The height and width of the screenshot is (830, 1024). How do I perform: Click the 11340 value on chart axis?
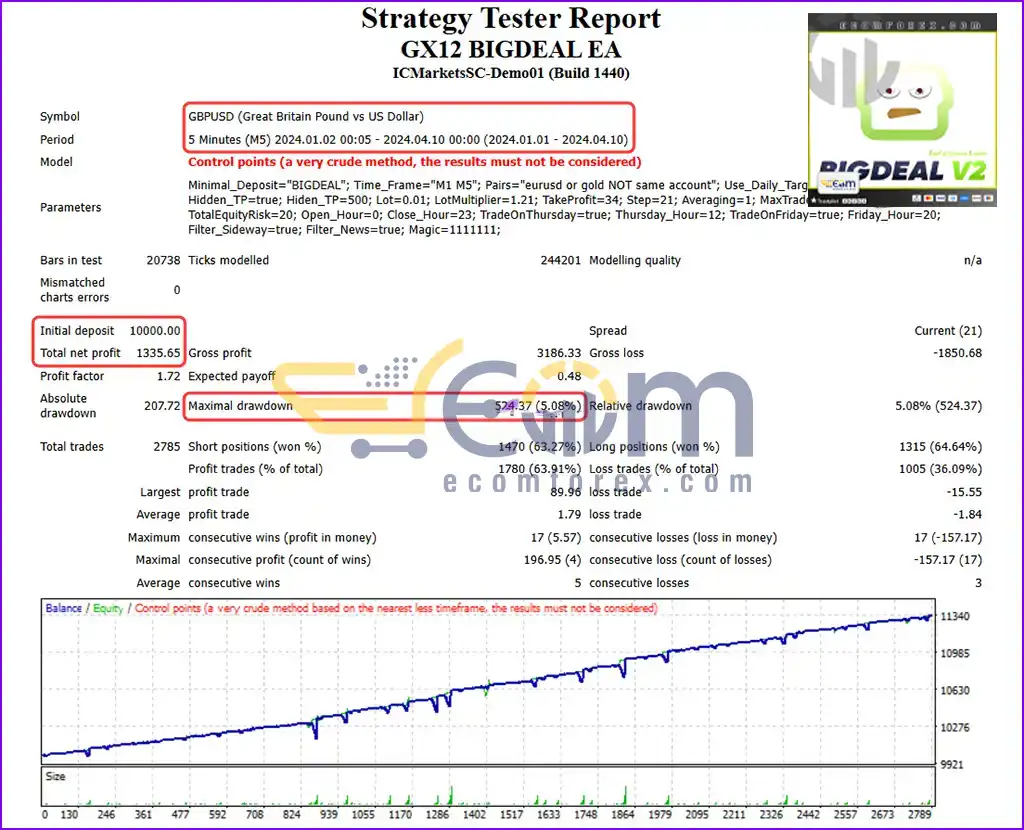click(x=955, y=616)
